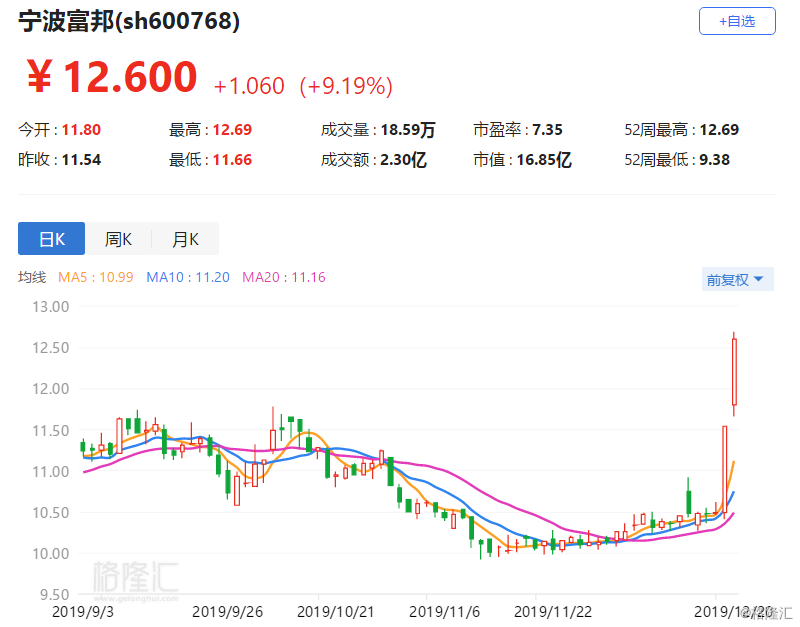Click the stock title 宁波富邦(sh600768)
This screenshot has width=800, height=627.
(129, 21)
